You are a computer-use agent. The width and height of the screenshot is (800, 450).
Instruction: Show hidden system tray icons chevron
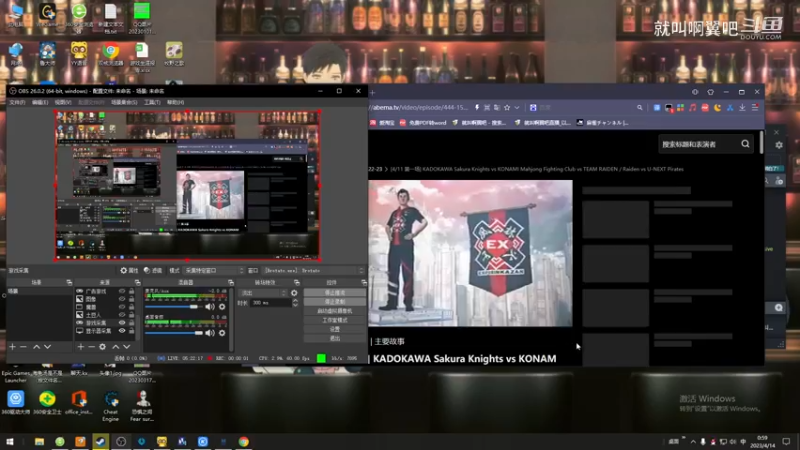coord(693,441)
